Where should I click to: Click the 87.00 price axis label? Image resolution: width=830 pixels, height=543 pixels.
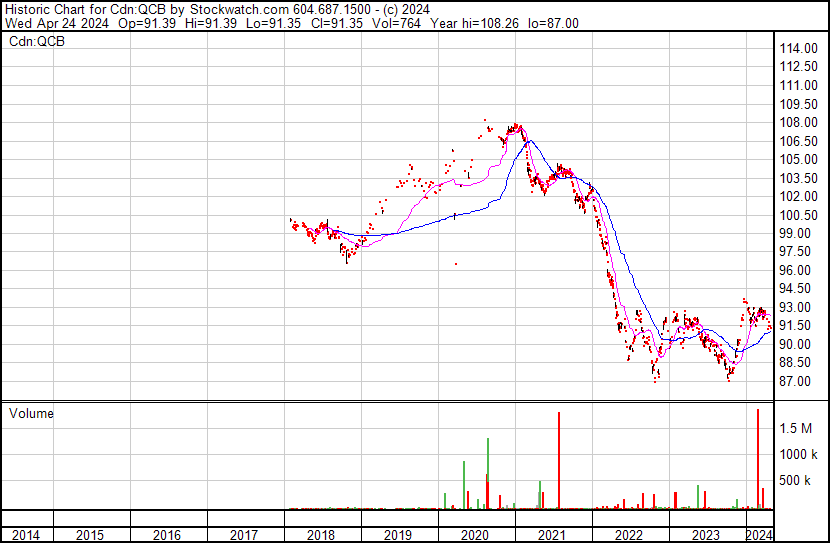point(795,381)
